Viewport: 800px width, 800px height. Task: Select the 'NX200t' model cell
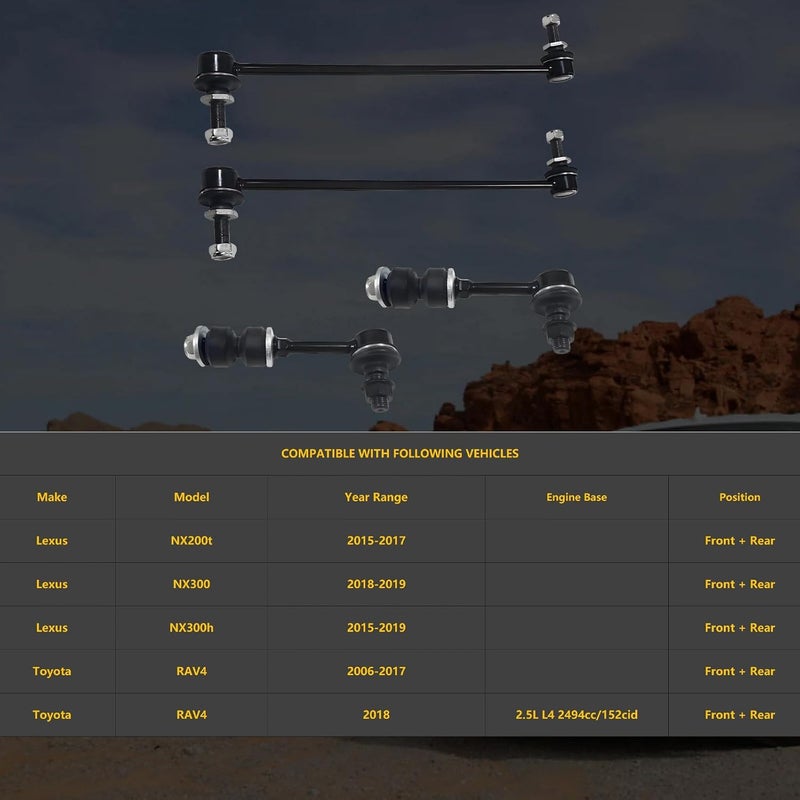[191, 540]
